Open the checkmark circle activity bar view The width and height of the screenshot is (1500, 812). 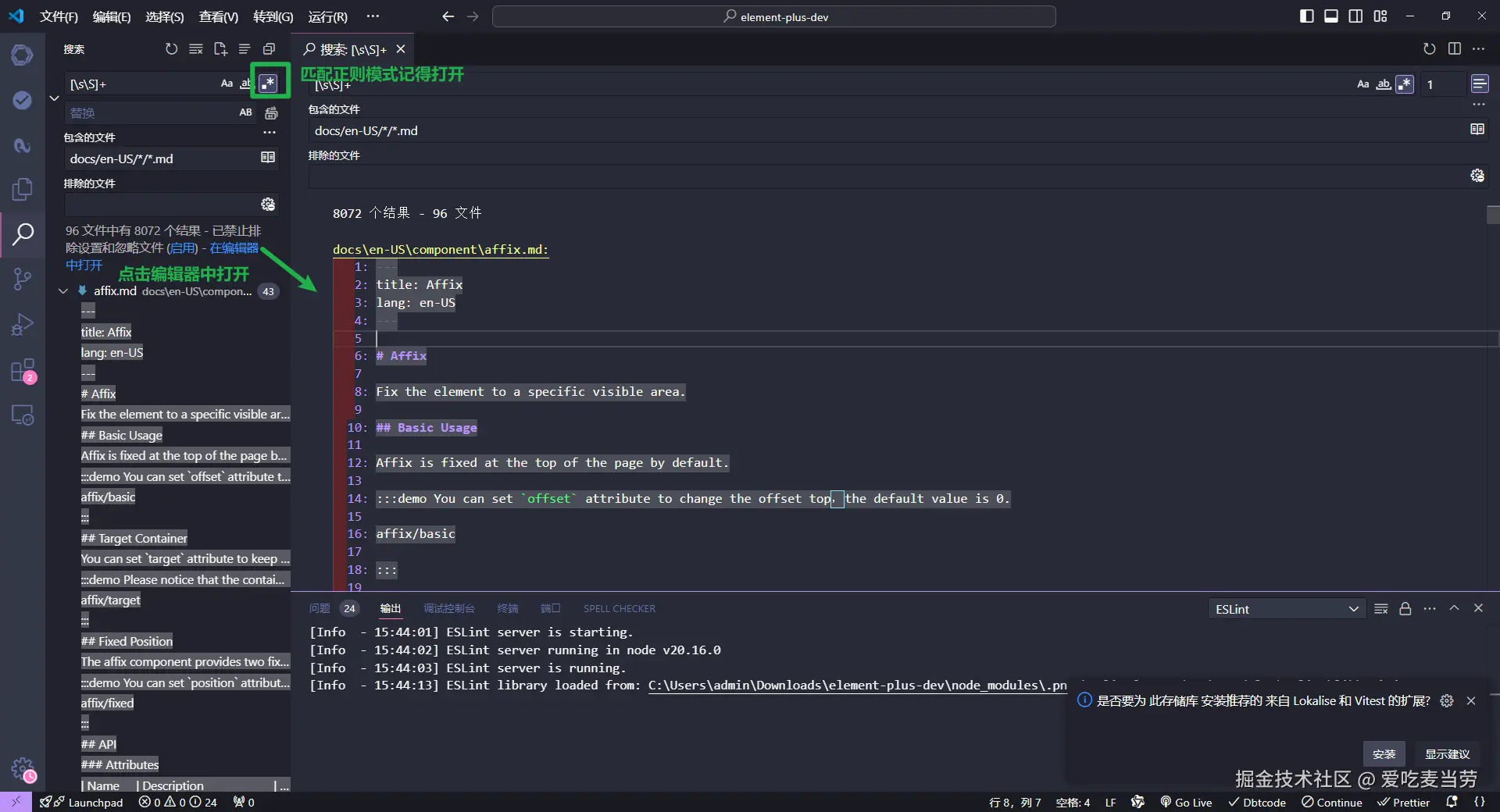(x=22, y=100)
